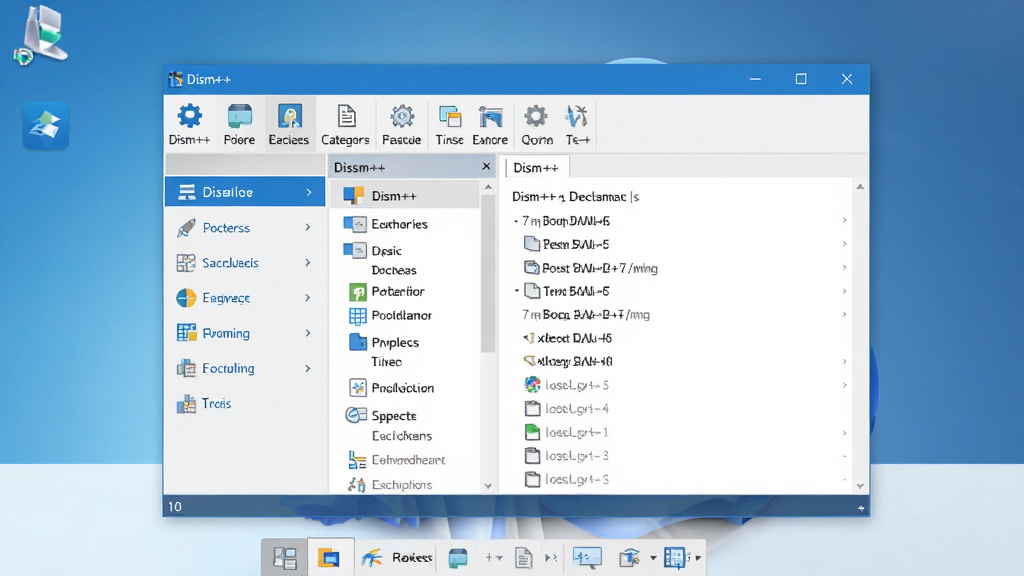Viewport: 1024px width, 576px height.
Task: Switch to the Dism++ tab in right pane
Action: tap(536, 168)
